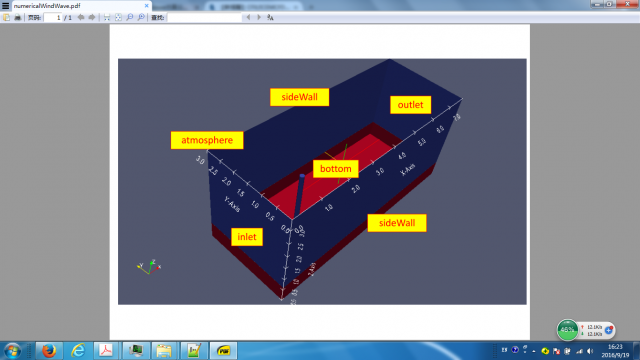Image resolution: width=640 pixels, height=360 pixels.
Task: Open Firefox from the taskbar
Action: coord(49,351)
